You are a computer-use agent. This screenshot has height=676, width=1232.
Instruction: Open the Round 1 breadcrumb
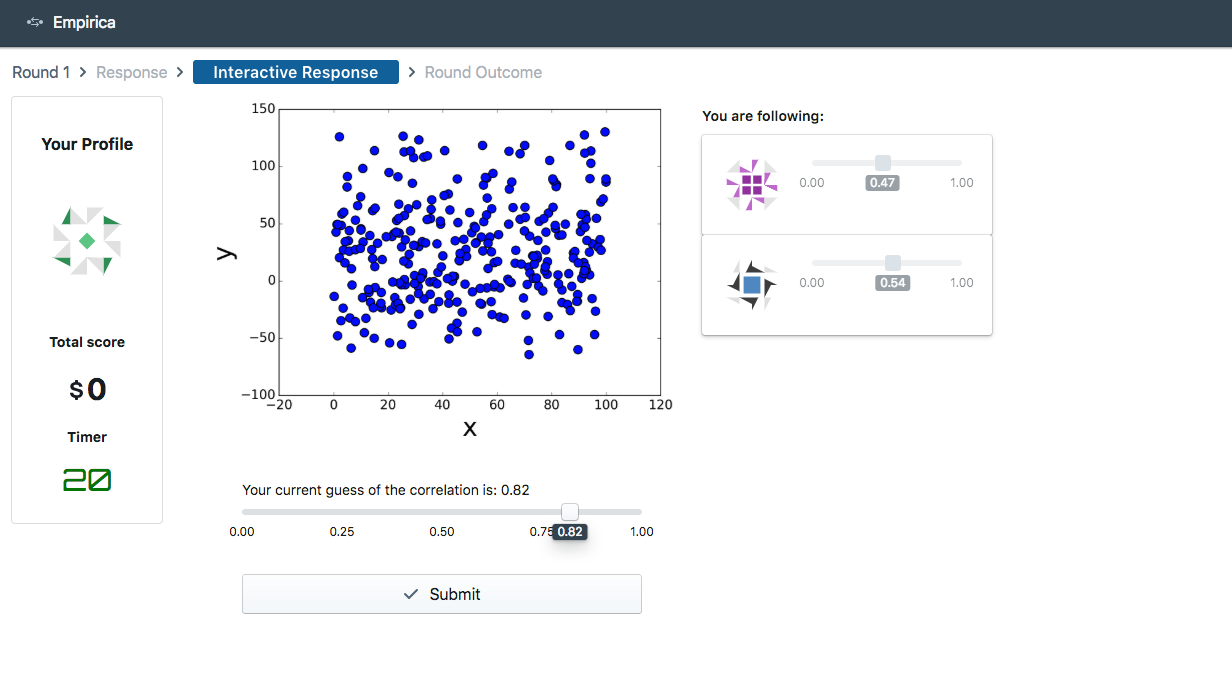pyautogui.click(x=41, y=72)
